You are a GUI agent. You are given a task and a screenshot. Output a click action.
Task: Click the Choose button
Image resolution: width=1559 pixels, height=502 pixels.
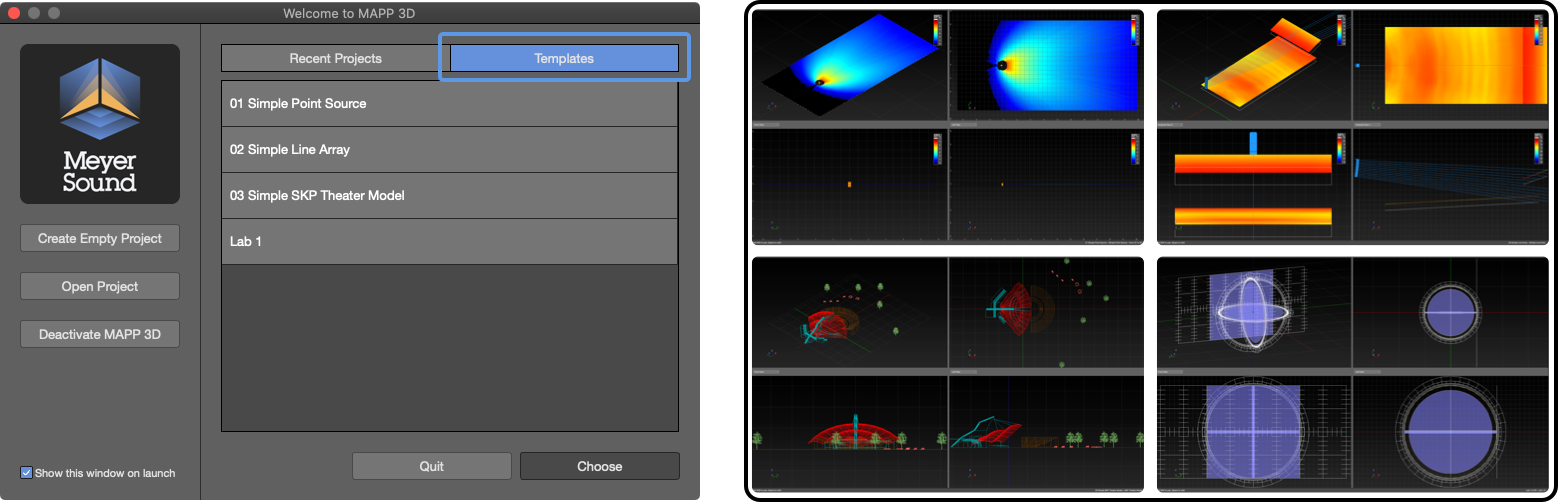600,466
